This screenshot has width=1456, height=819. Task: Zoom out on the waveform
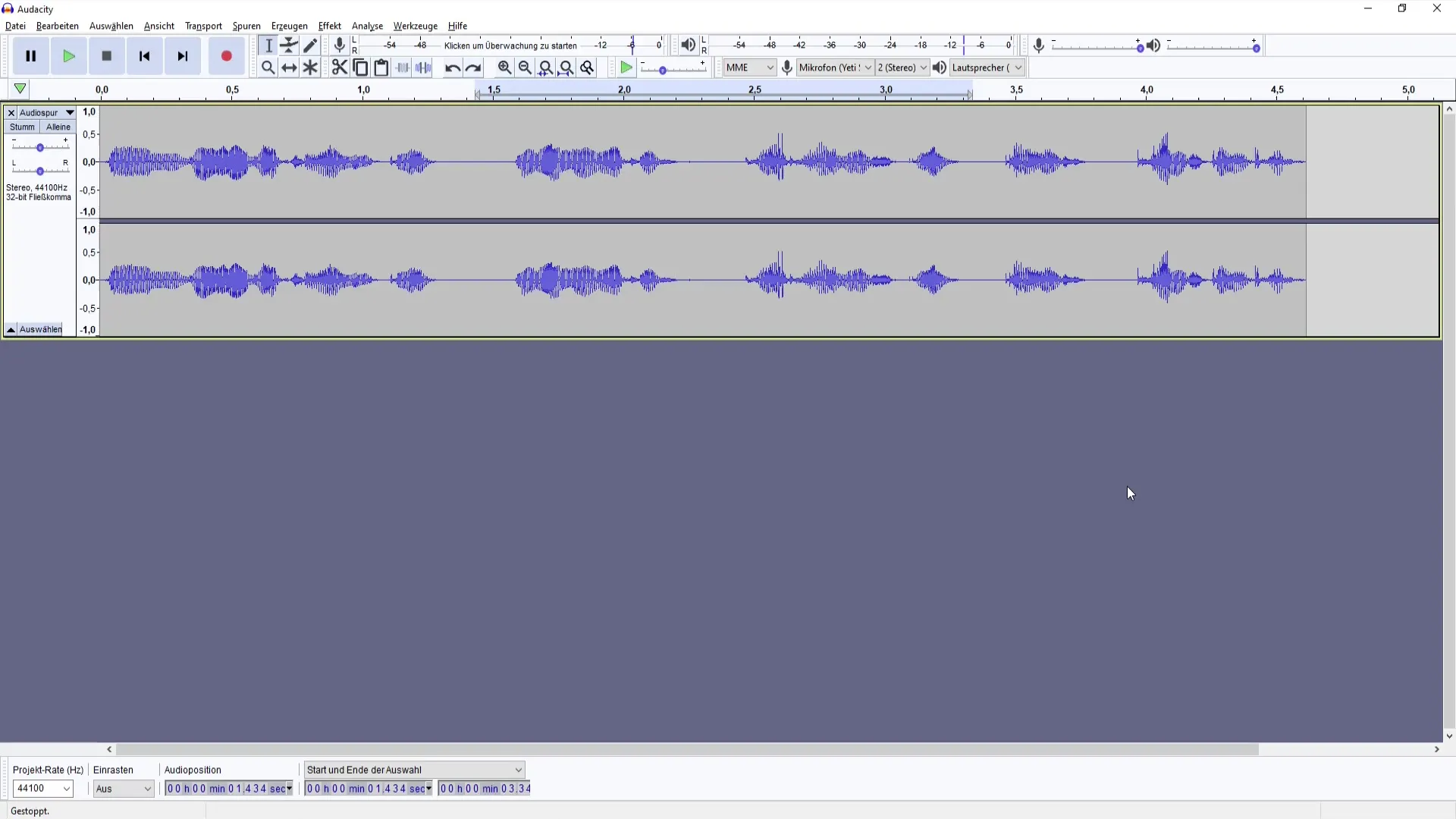[x=525, y=67]
